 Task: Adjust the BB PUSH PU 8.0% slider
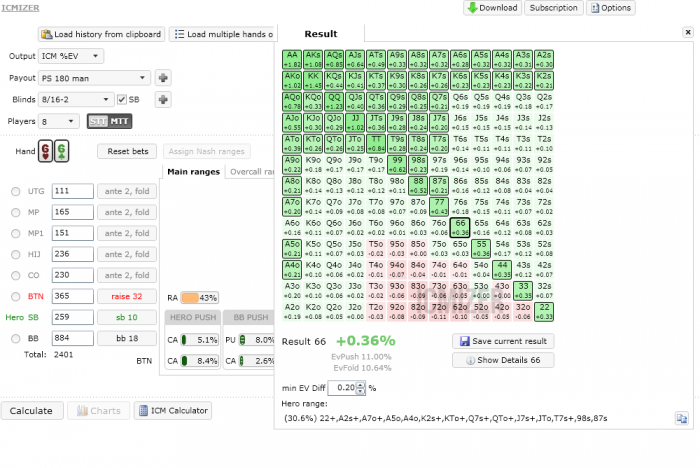257,340
